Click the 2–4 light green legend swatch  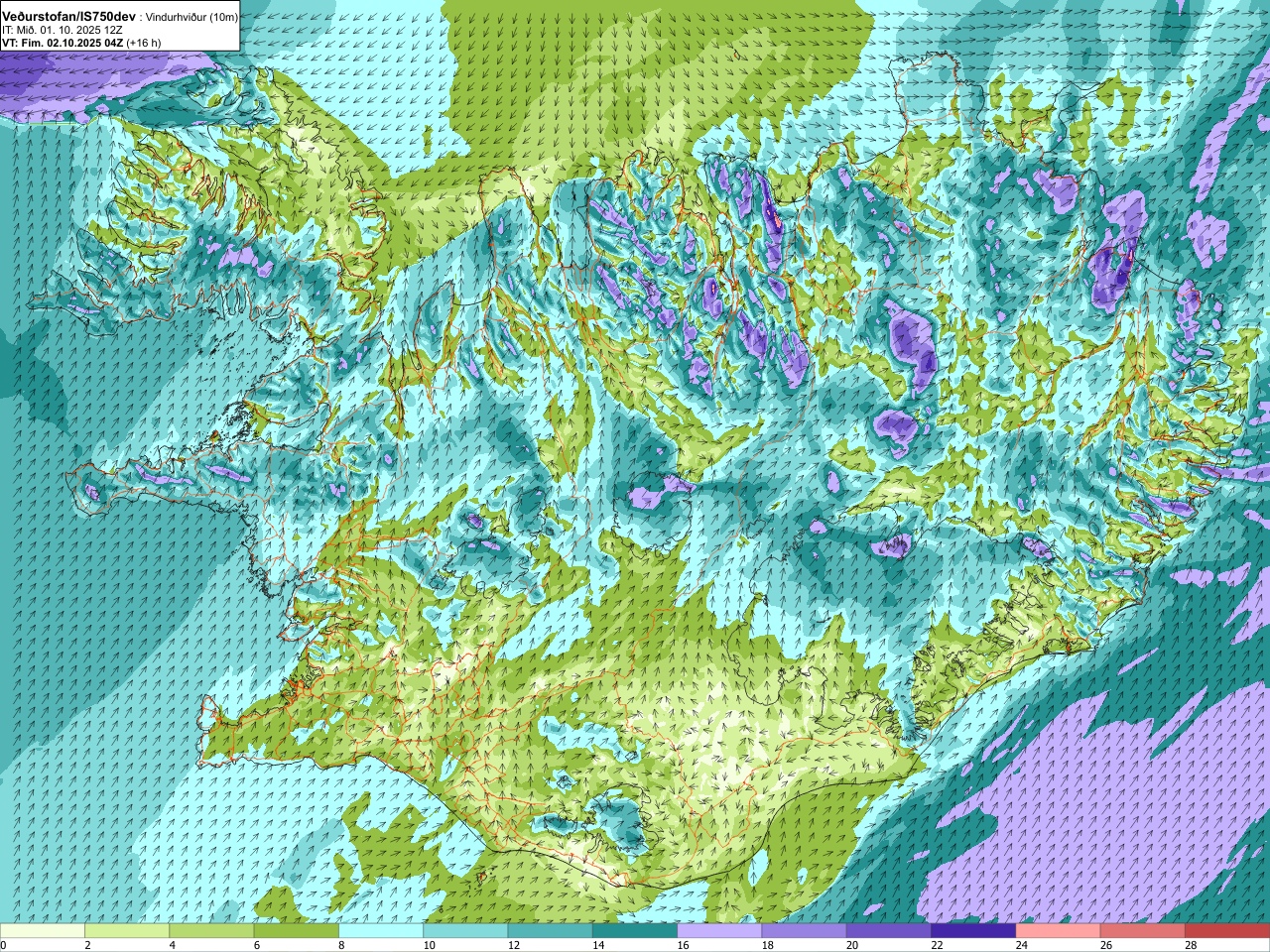pos(127,931)
